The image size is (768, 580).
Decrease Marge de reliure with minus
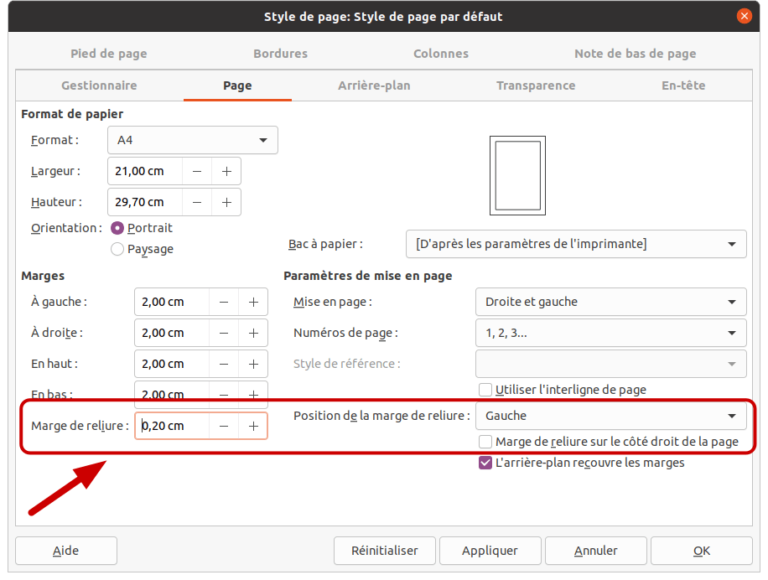click(x=224, y=426)
